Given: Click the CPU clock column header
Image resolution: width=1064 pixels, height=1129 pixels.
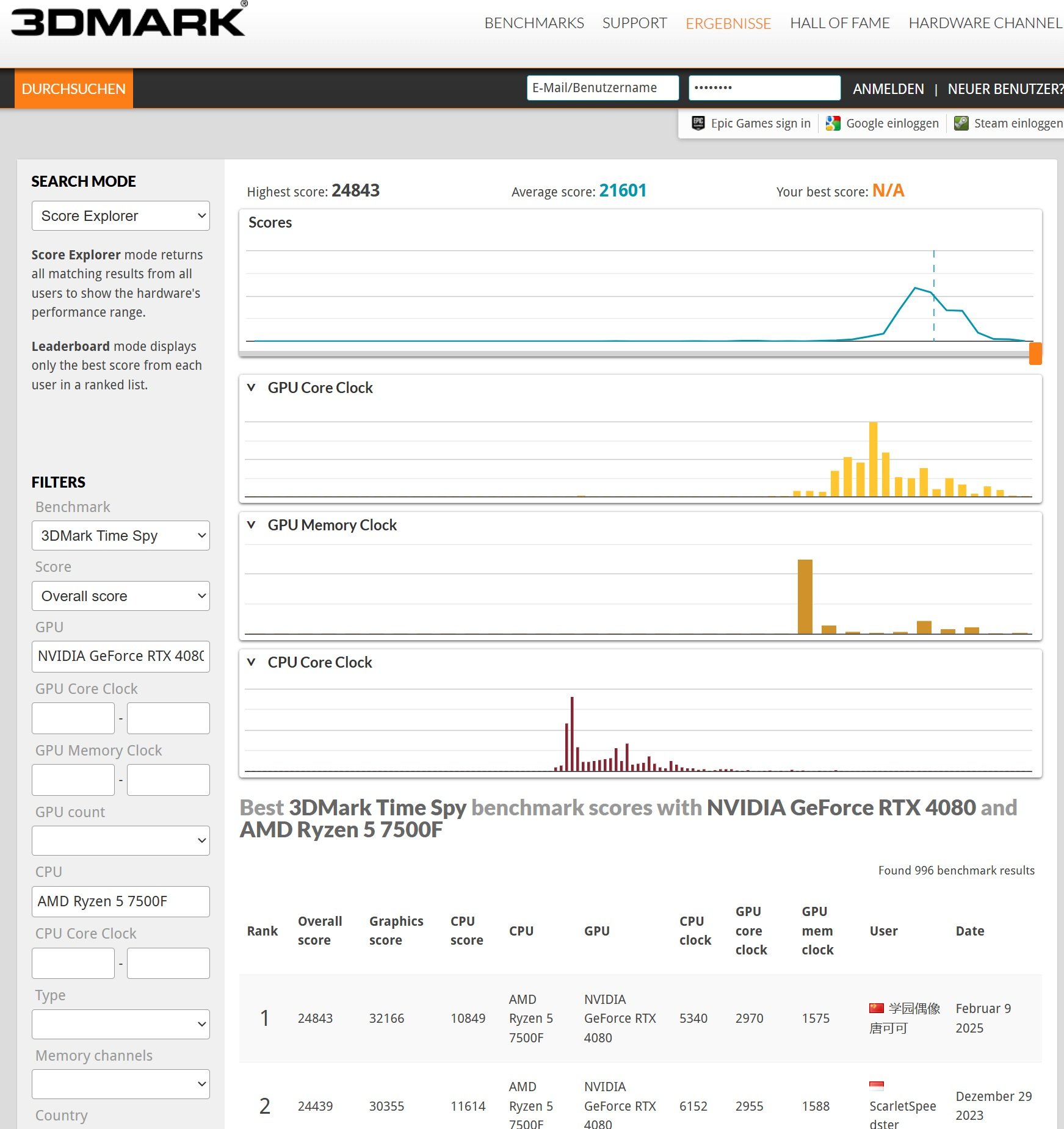Looking at the screenshot, I should 695,931.
